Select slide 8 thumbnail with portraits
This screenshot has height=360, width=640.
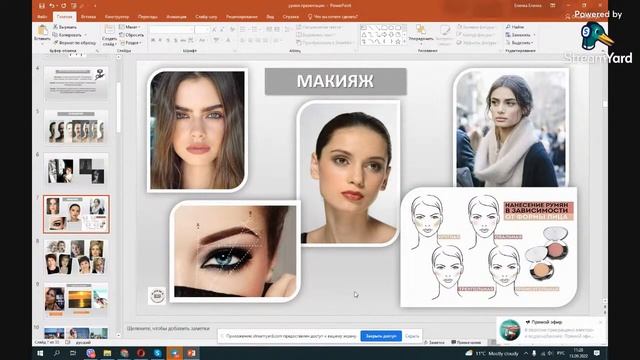pos(76,257)
